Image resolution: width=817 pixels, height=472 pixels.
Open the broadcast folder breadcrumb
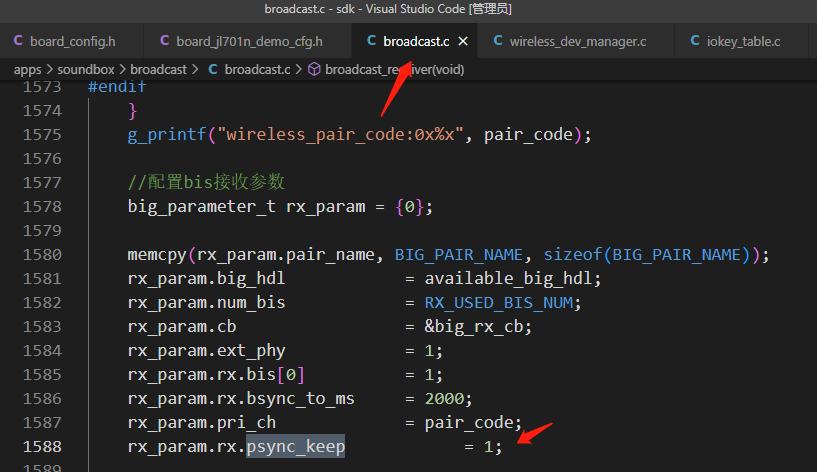tap(158, 69)
